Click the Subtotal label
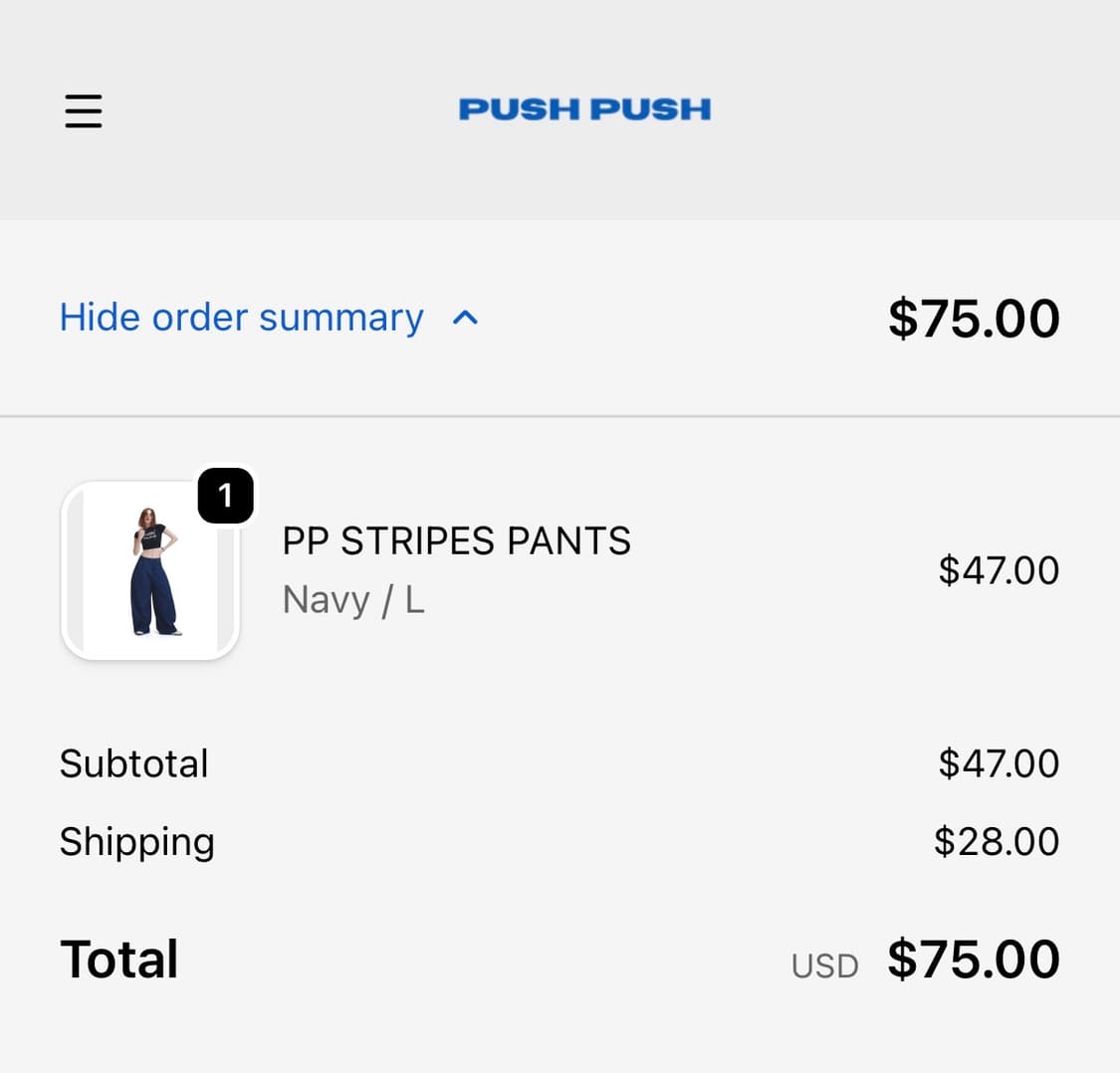 133,763
